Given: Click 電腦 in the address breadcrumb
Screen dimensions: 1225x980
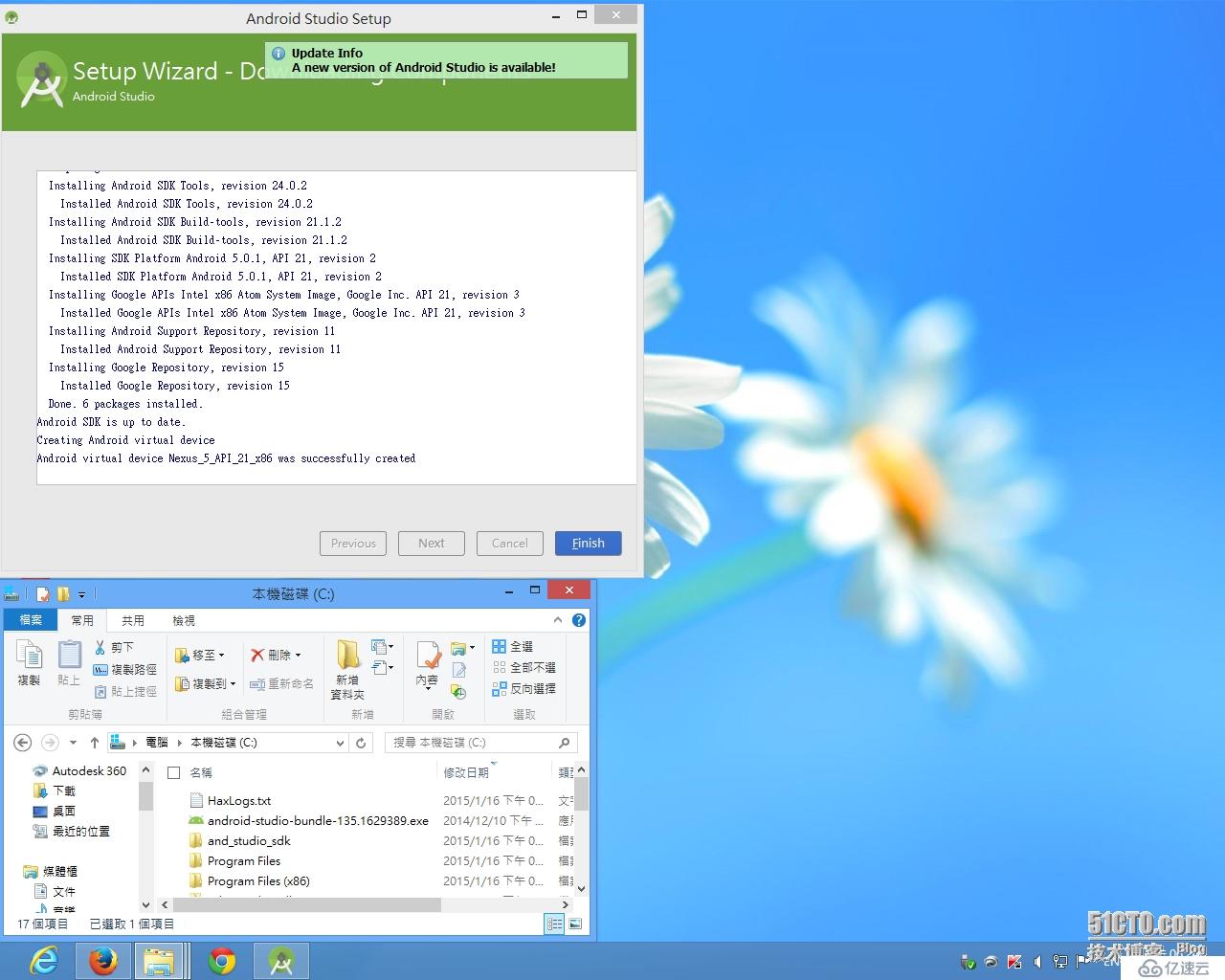Looking at the screenshot, I should (x=157, y=743).
